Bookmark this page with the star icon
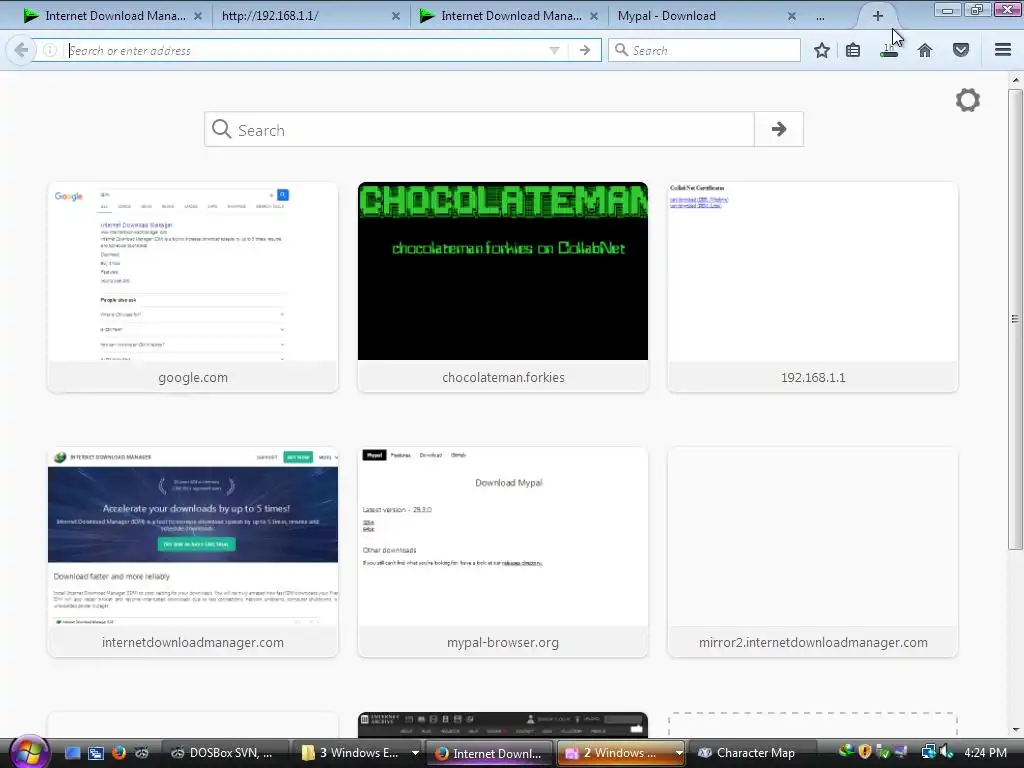Viewport: 1024px width, 768px height. [822, 50]
